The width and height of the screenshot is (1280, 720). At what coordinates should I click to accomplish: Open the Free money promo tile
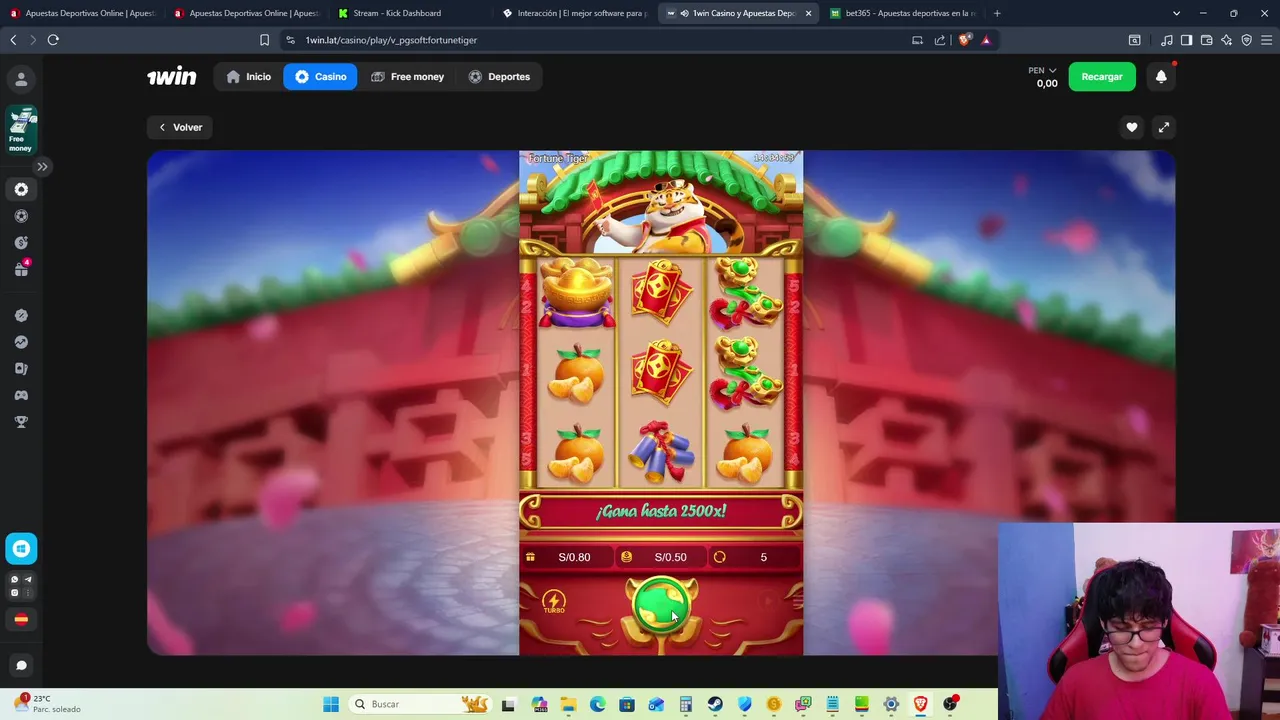tap(21, 131)
